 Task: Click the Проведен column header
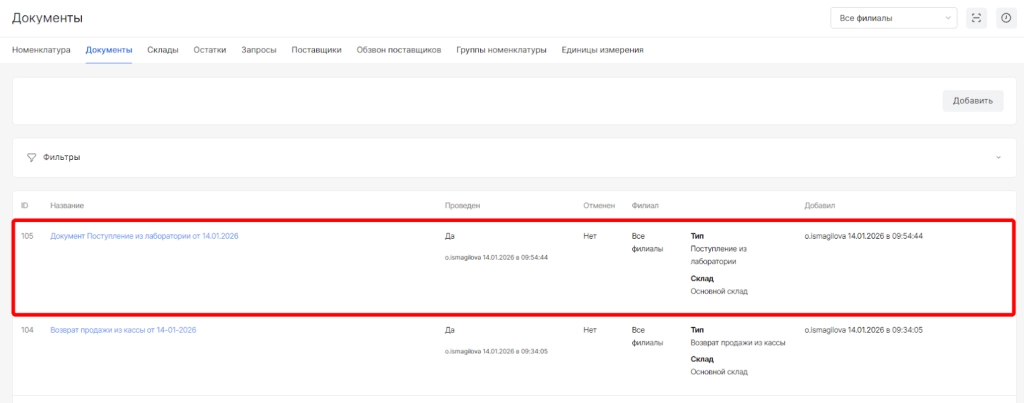click(463, 205)
